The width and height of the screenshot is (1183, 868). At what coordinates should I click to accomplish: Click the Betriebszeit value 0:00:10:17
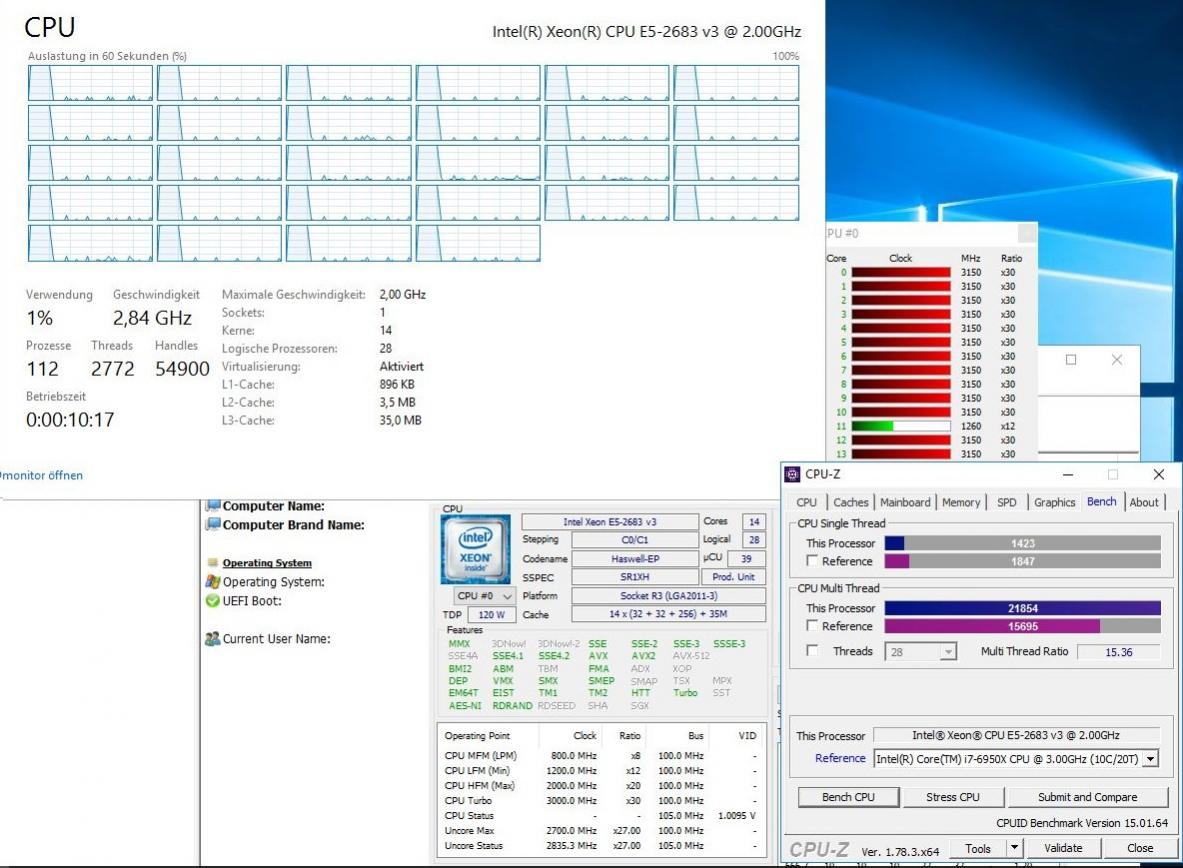(x=70, y=420)
